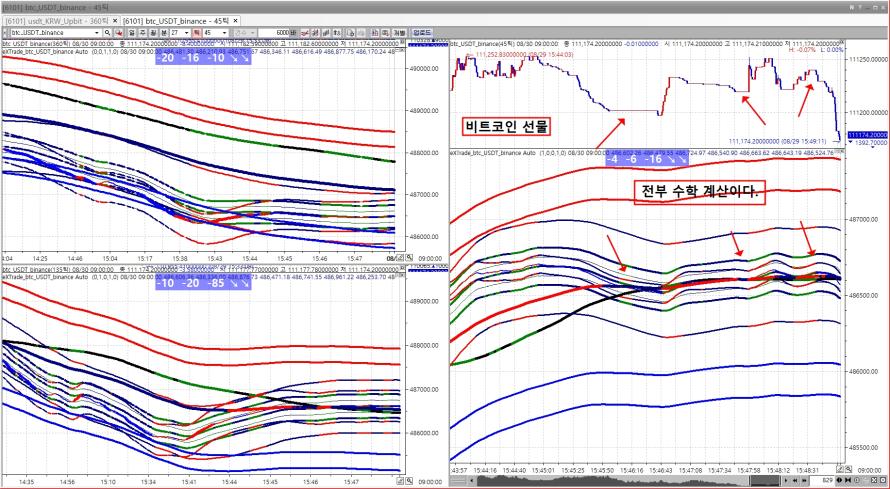Click the bar chart toolbar icon
The height and width of the screenshot is (489, 890).
point(326,32)
